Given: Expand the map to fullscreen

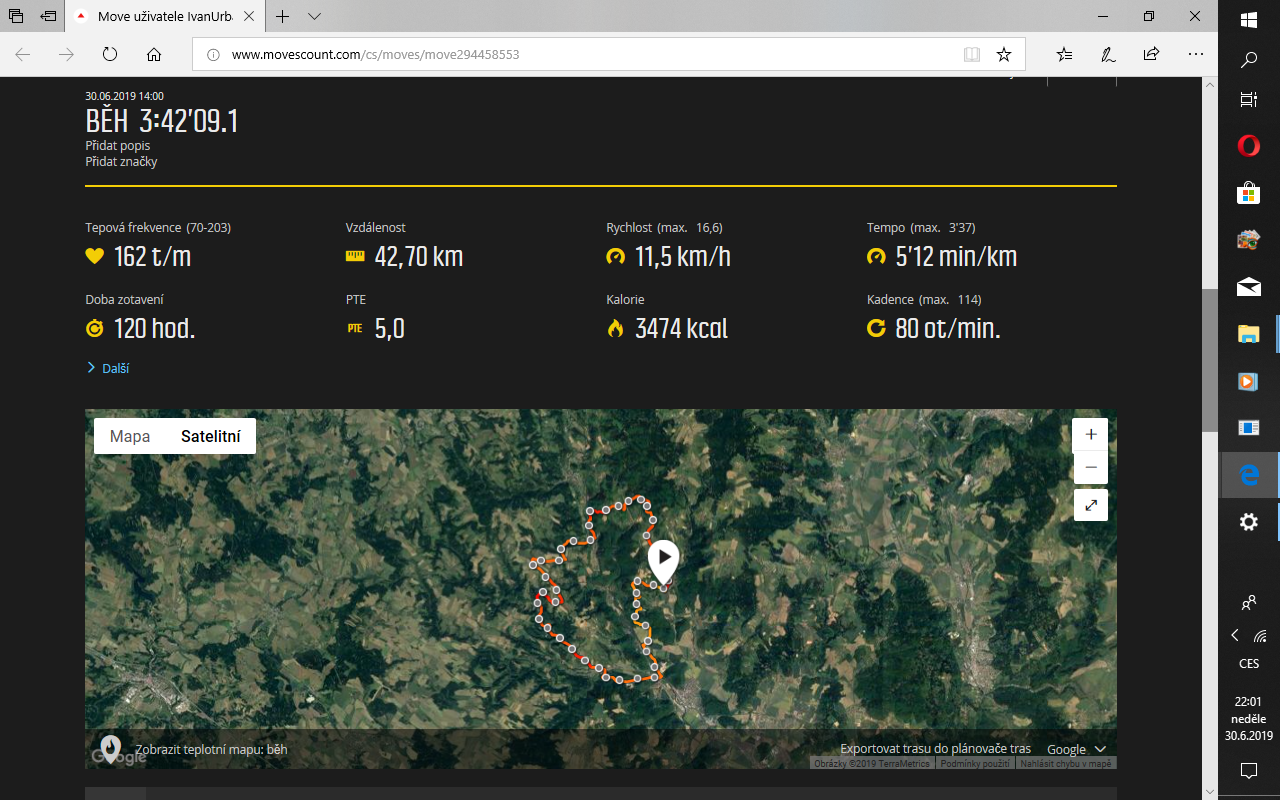Looking at the screenshot, I should tap(1090, 506).
